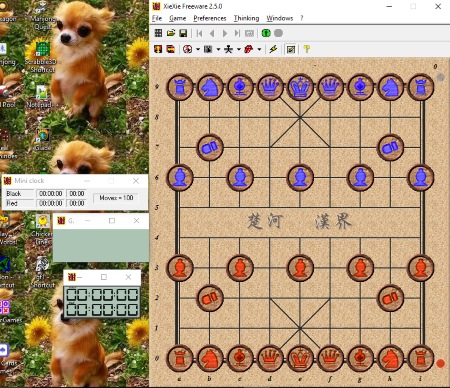Select the blue chariot on i9

click(421, 87)
